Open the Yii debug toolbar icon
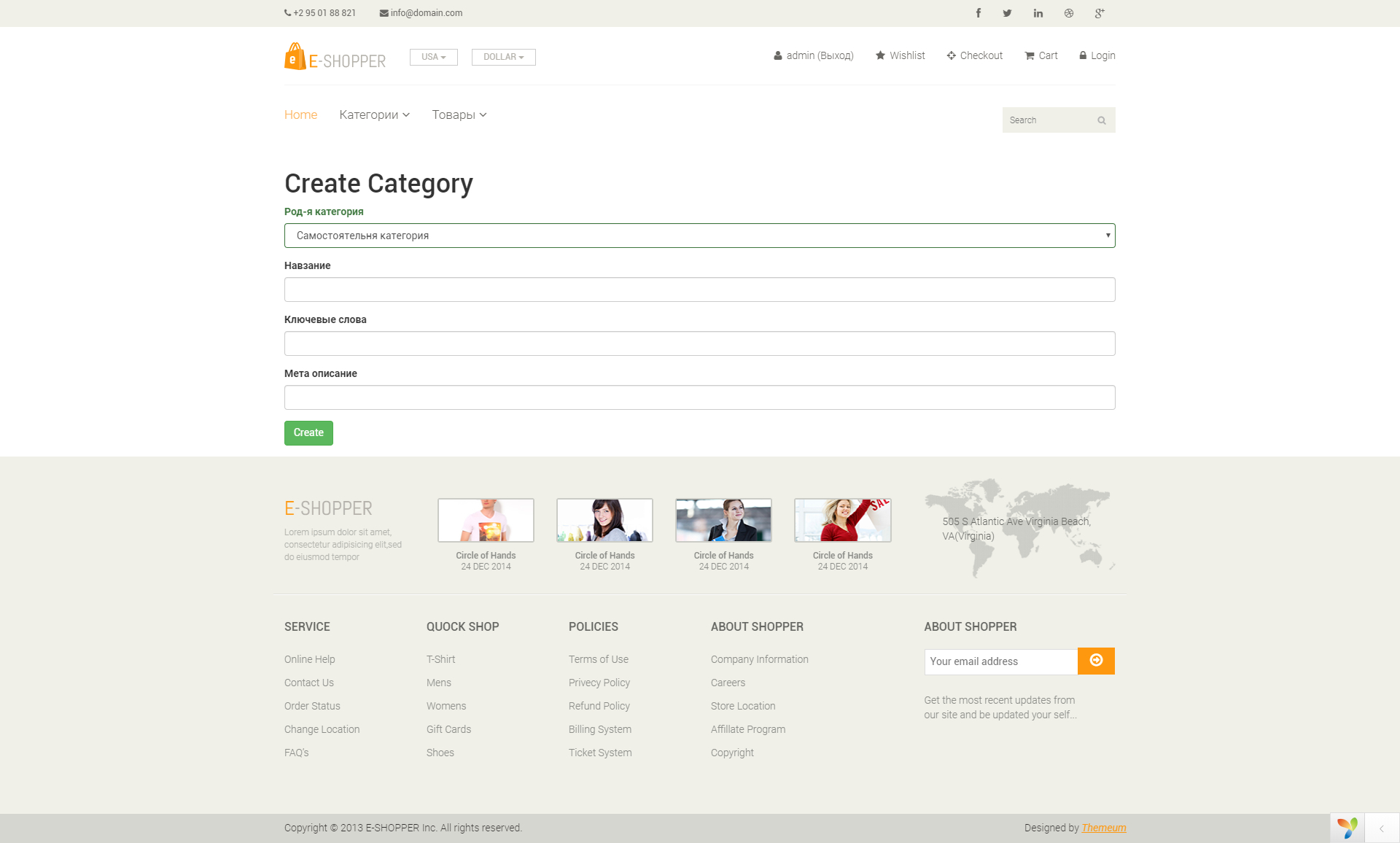The width and height of the screenshot is (1400, 843). 1347,828
